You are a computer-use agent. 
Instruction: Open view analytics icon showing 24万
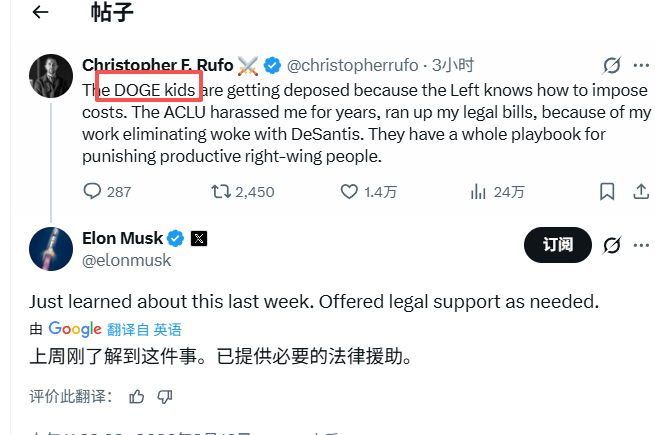point(478,191)
